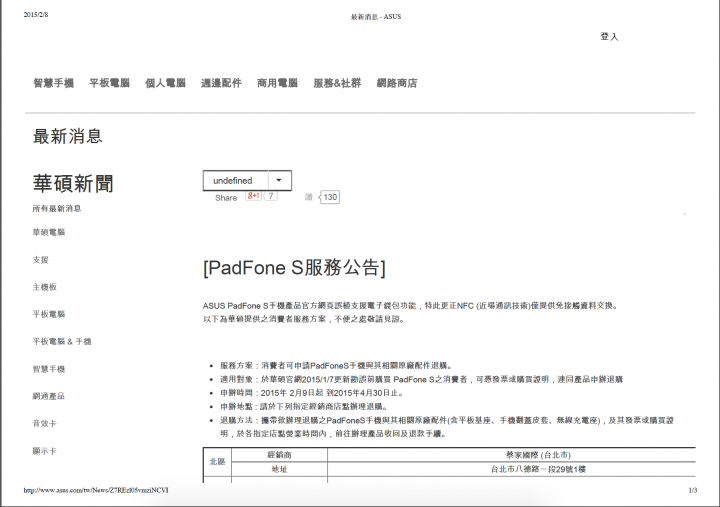Viewport: 720px width, 507px height.
Task: Select 平板電腦 in the sidebar list
Action: 49,314
